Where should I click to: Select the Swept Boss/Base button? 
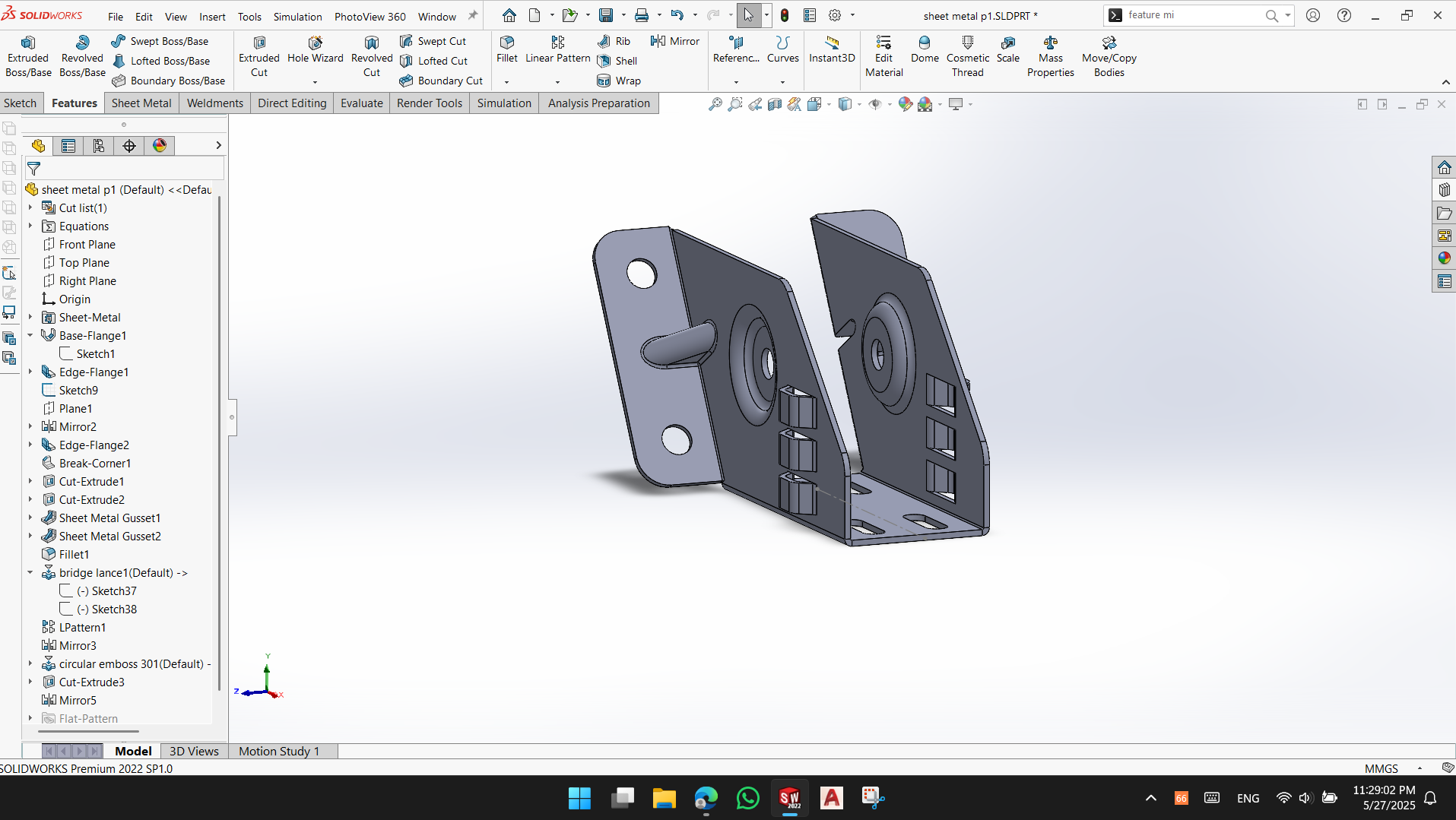[x=160, y=41]
